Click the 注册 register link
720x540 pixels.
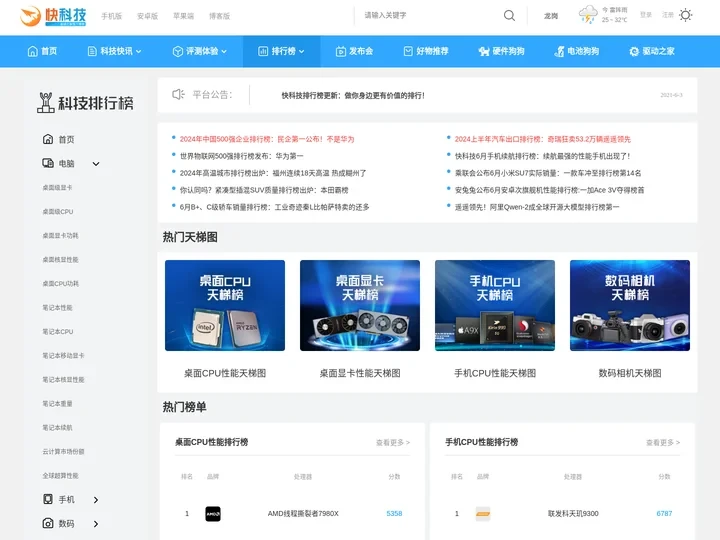tap(668, 15)
